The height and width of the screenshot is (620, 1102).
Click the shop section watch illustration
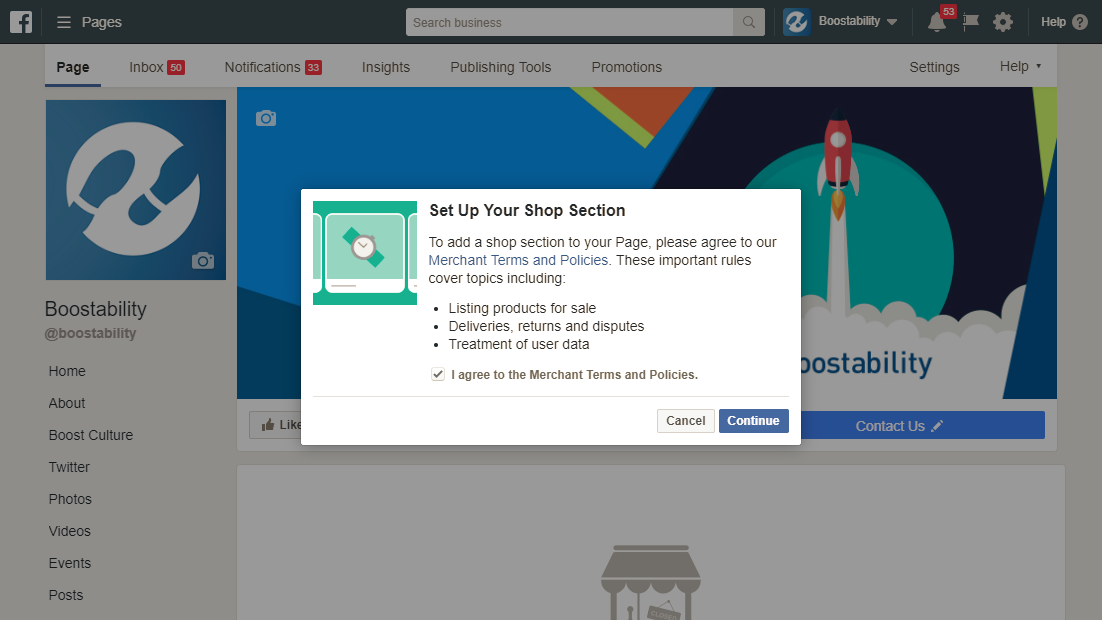click(365, 253)
